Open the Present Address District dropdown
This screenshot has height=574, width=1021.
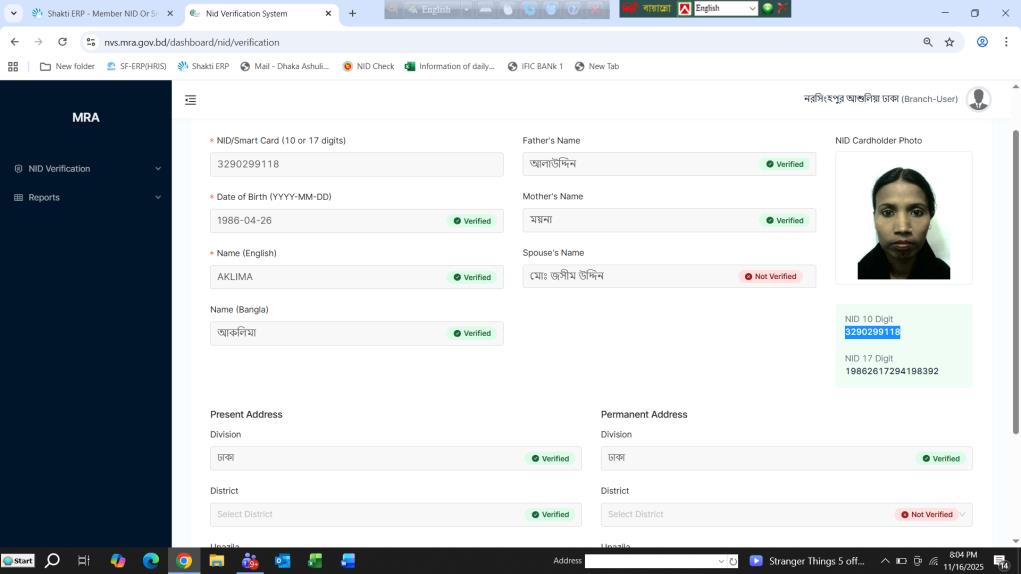coord(395,514)
